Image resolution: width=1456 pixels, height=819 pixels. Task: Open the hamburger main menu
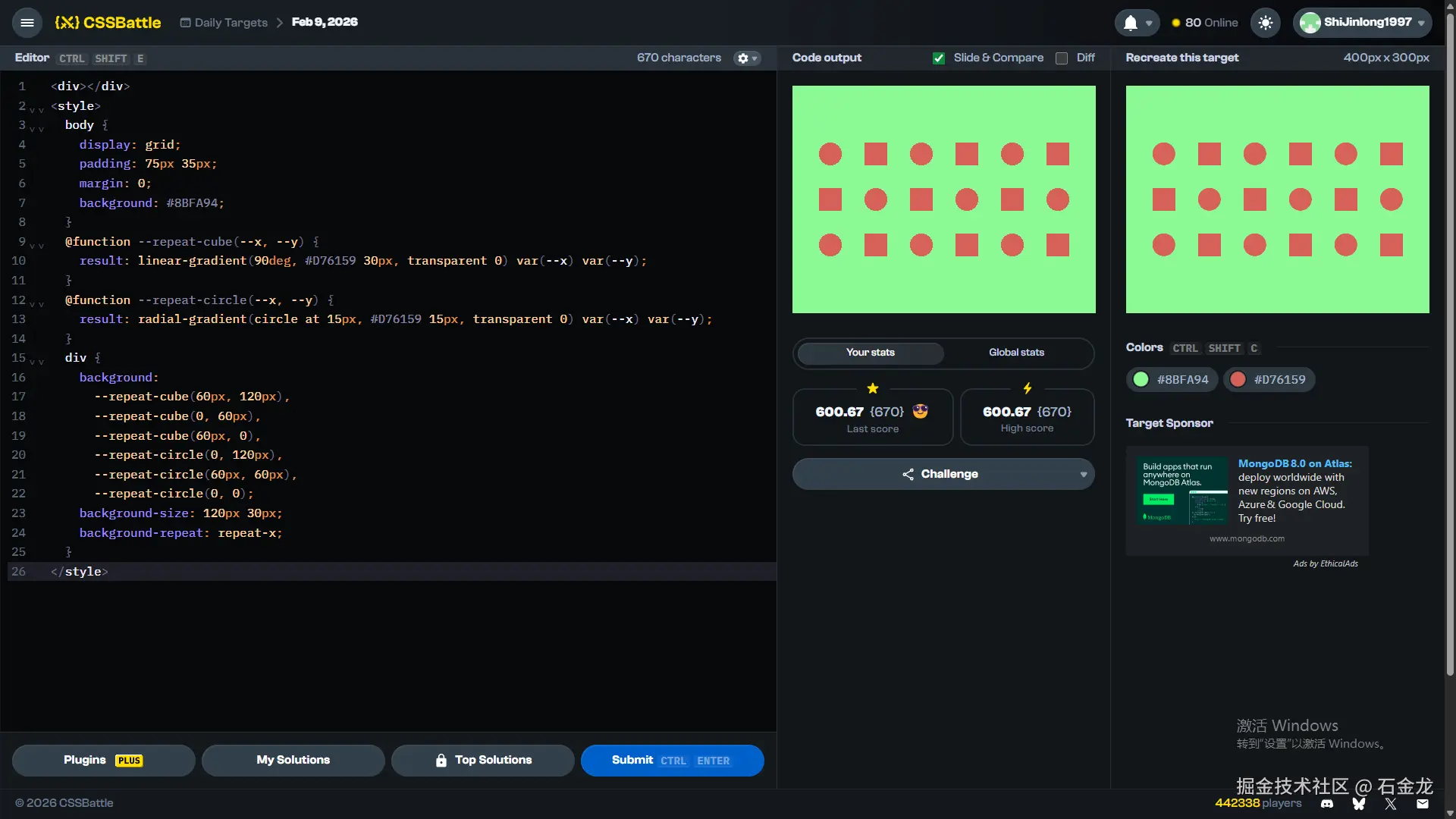pos(27,23)
